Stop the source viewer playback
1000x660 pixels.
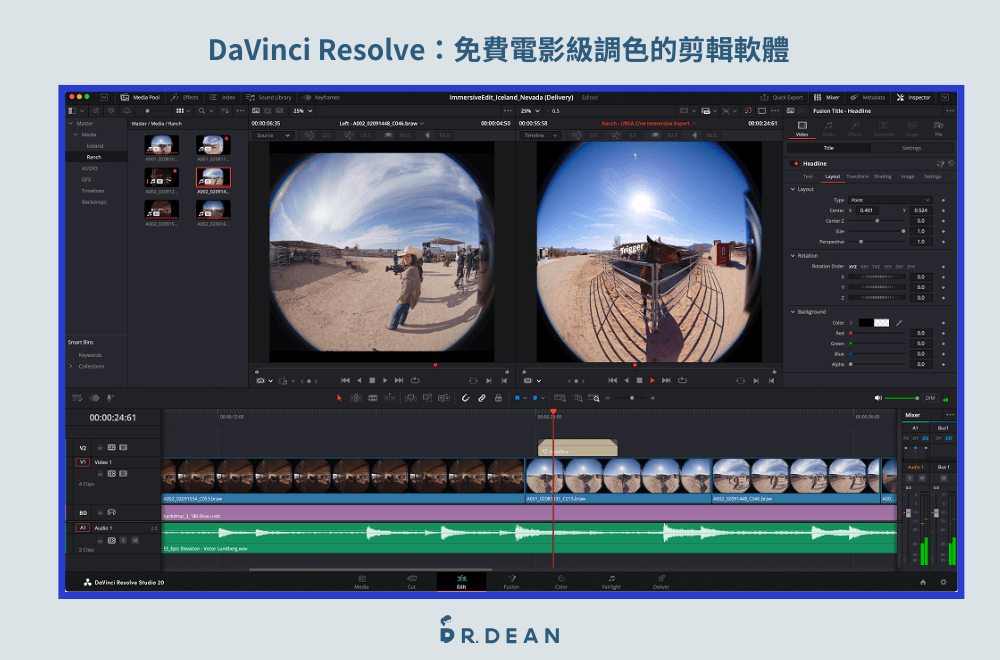tap(372, 381)
